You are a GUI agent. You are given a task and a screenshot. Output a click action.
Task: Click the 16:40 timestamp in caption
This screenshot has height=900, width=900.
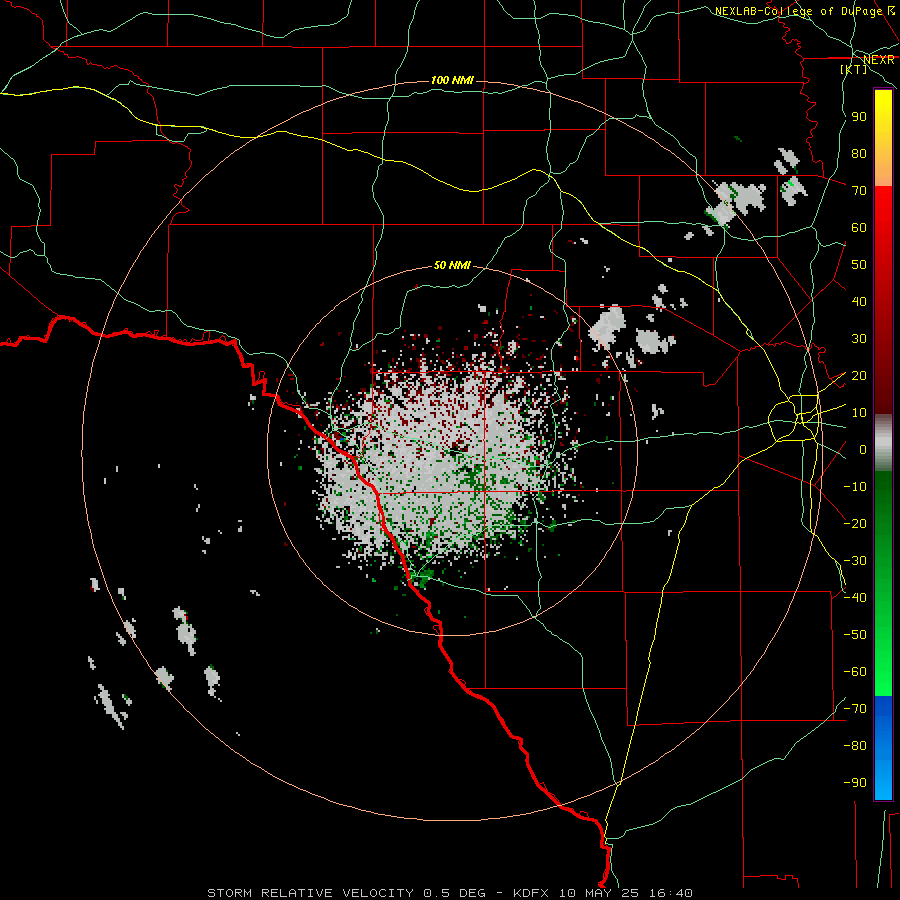672,893
